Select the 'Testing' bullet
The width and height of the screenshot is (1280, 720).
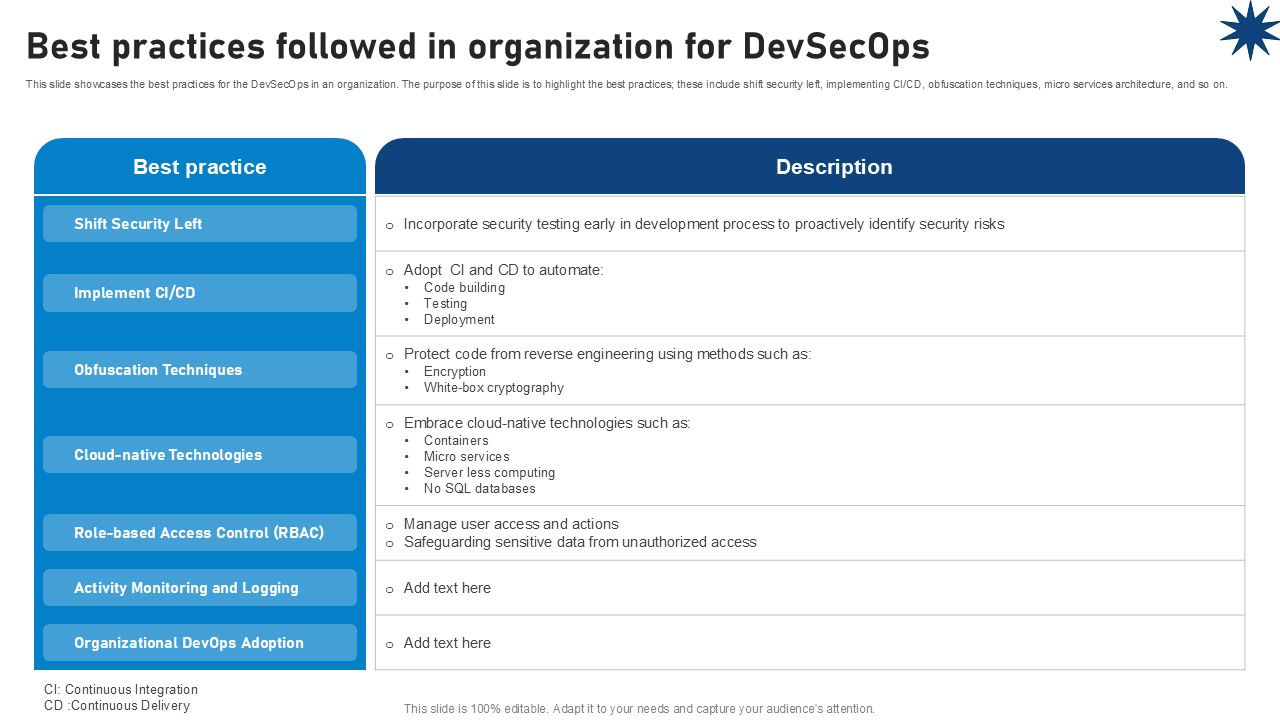(445, 303)
